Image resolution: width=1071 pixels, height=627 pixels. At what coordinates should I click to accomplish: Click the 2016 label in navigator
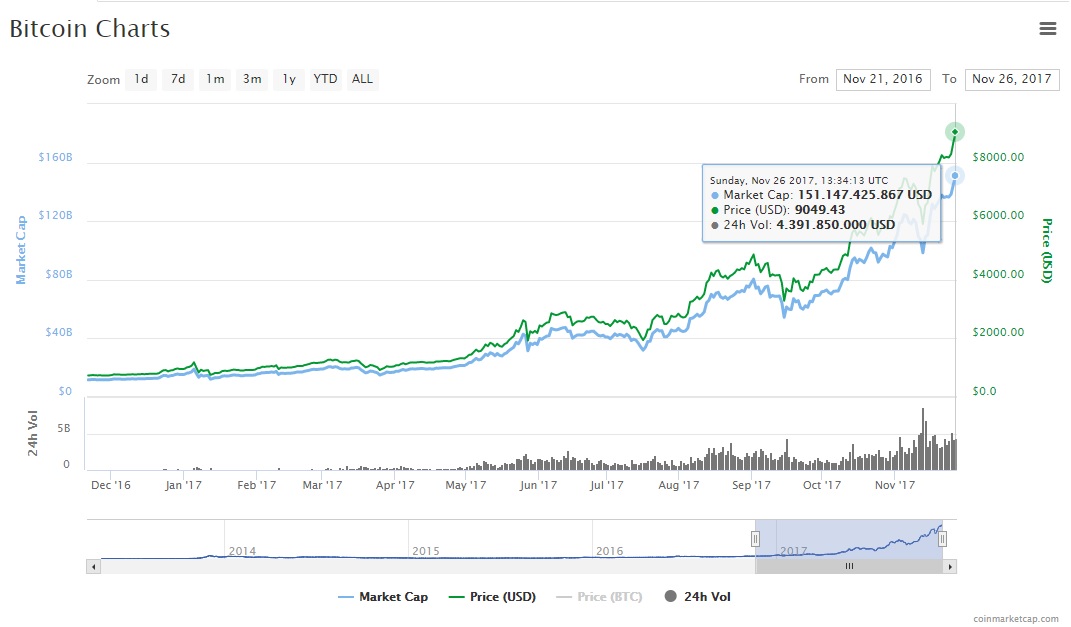609,551
